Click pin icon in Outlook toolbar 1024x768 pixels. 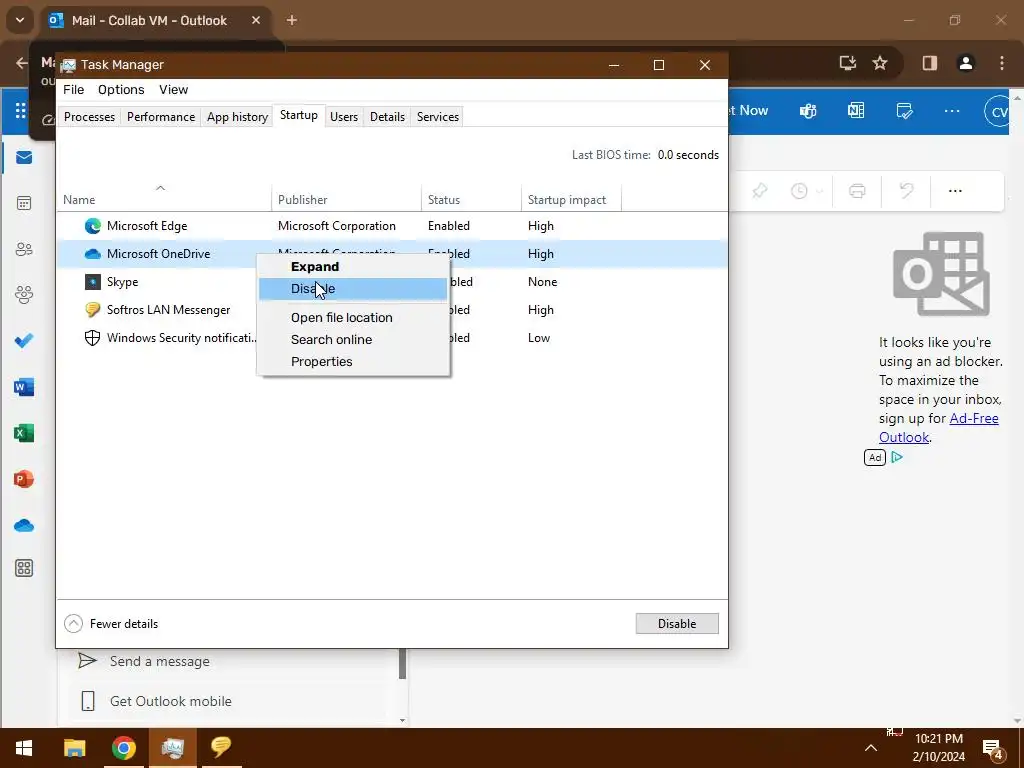tap(760, 191)
